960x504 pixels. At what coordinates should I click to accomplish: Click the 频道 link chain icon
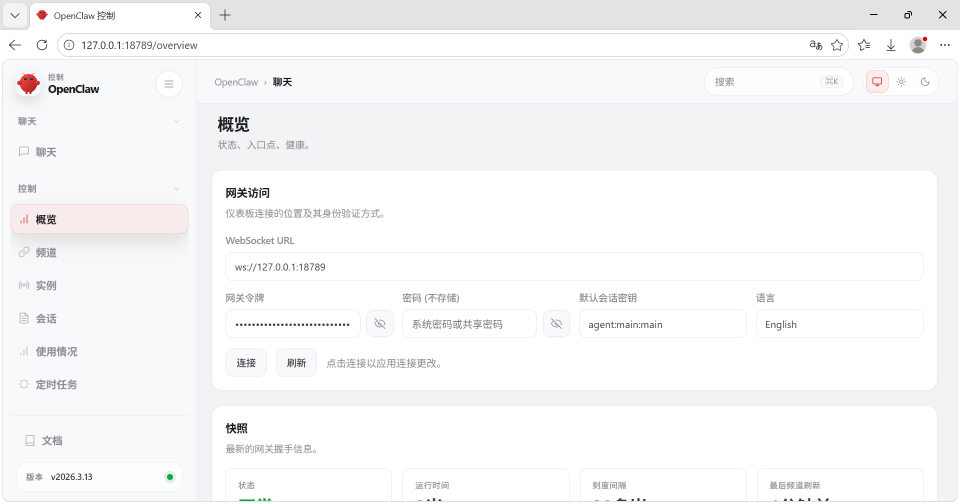point(24,252)
